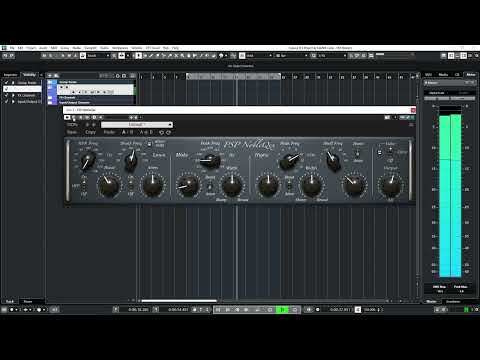The height and width of the screenshot is (360, 480).
Task: Open the Edit menu
Action: click(x=20, y=48)
